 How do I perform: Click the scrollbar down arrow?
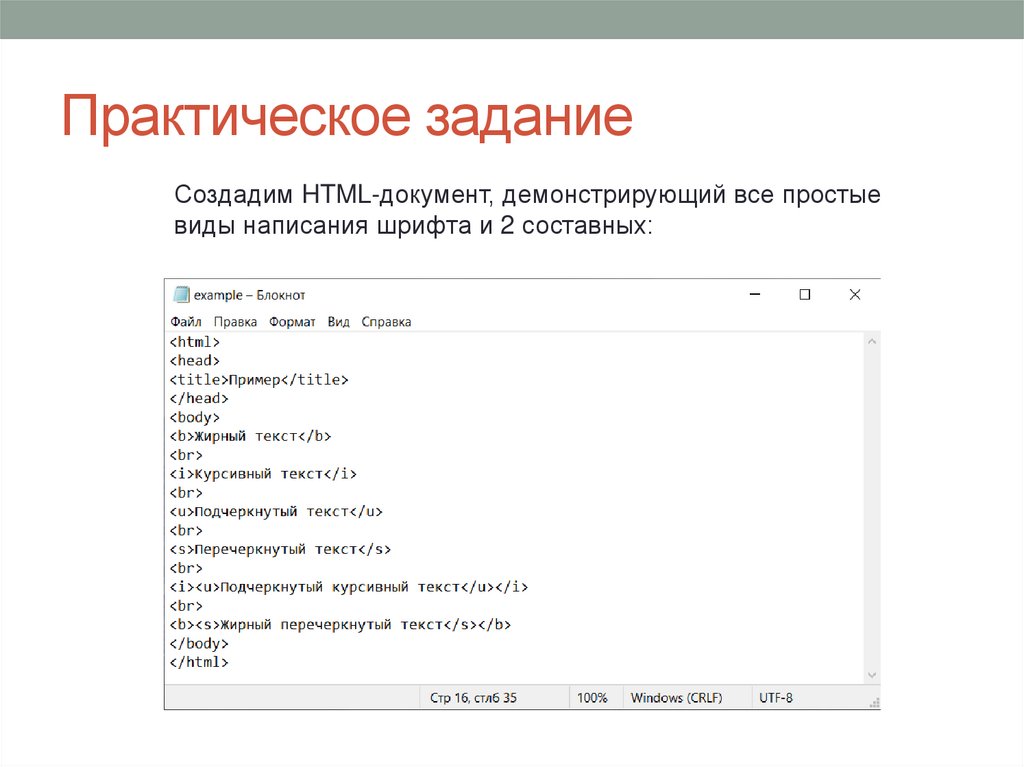tap(872, 675)
